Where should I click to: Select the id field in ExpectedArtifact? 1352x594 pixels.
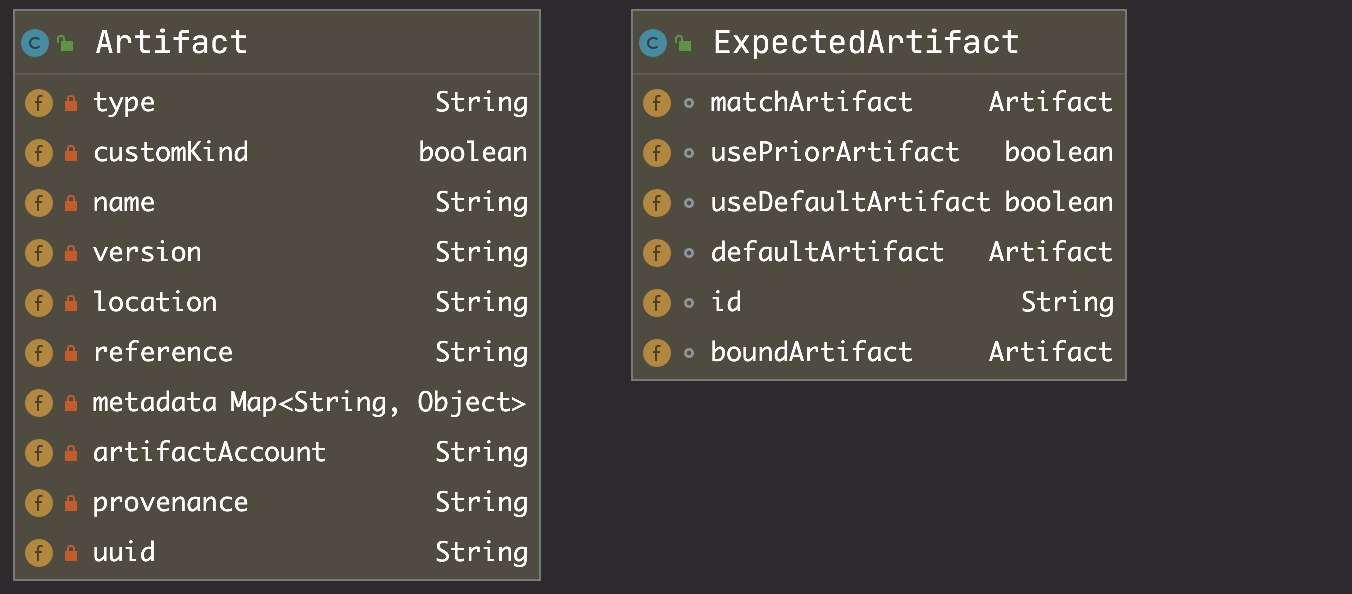tap(726, 303)
